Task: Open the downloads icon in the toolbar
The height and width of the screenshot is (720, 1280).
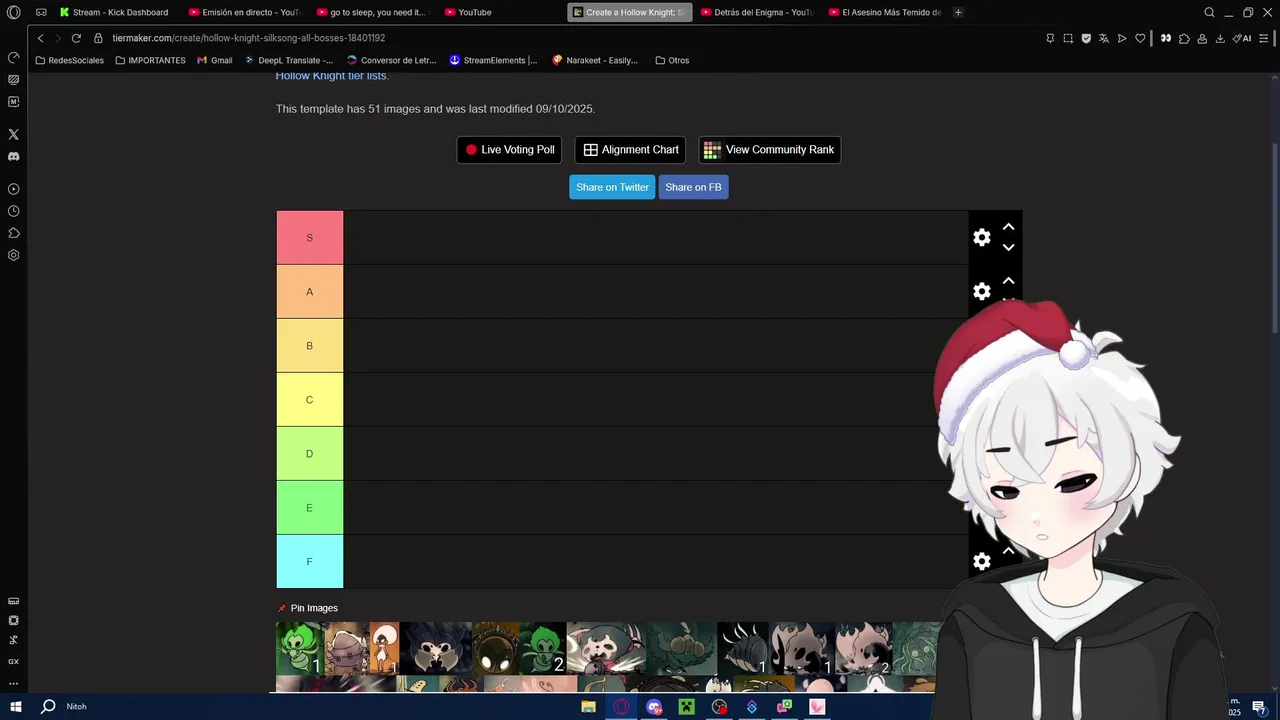Action: 1220,38
